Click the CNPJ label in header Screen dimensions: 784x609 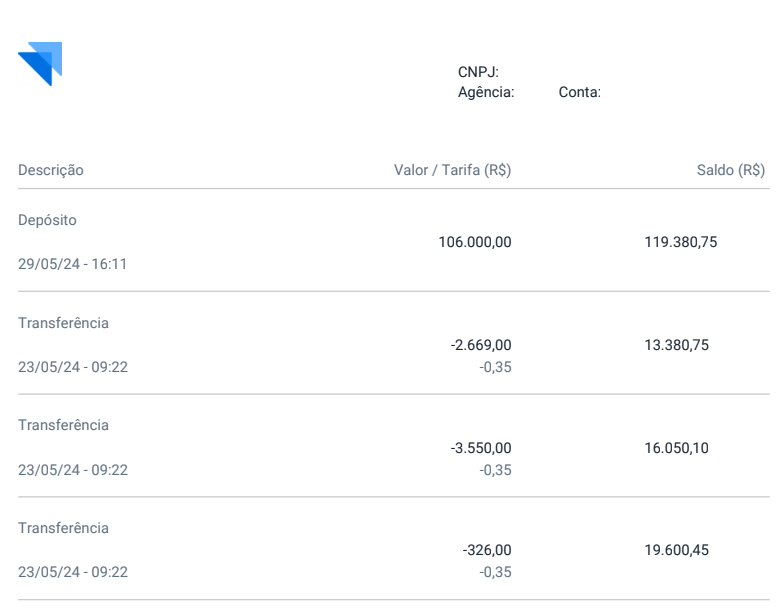(x=478, y=72)
